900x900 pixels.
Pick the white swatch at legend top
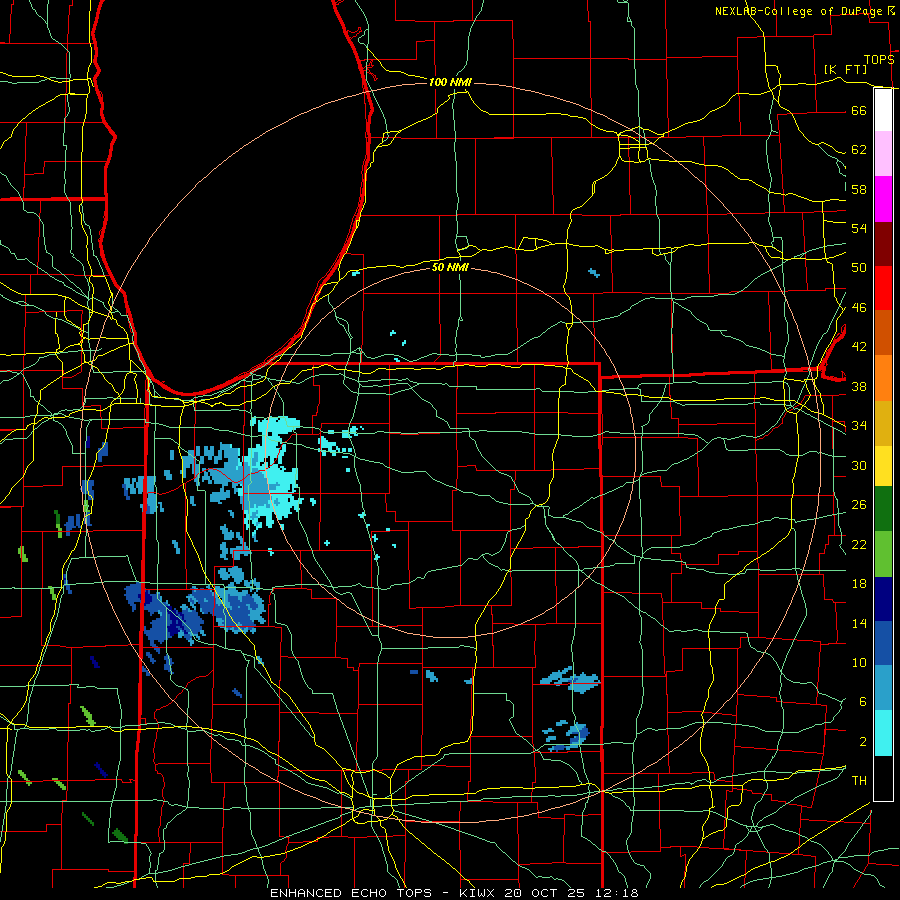click(883, 110)
